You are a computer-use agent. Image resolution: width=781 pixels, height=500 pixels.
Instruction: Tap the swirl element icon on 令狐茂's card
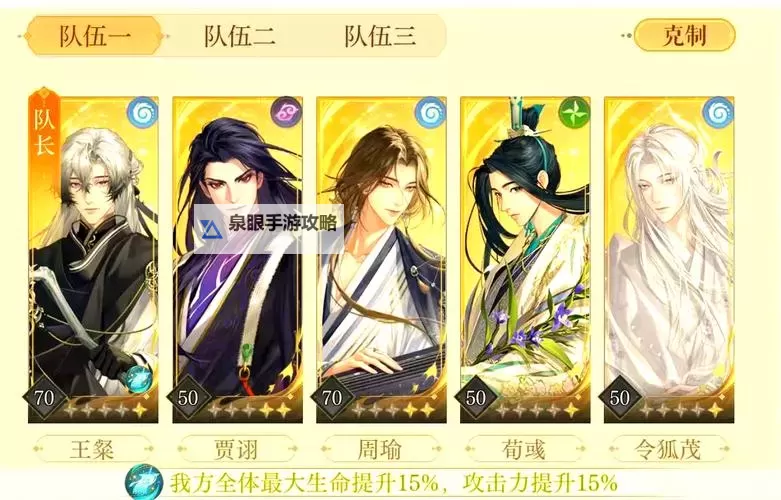point(718,113)
